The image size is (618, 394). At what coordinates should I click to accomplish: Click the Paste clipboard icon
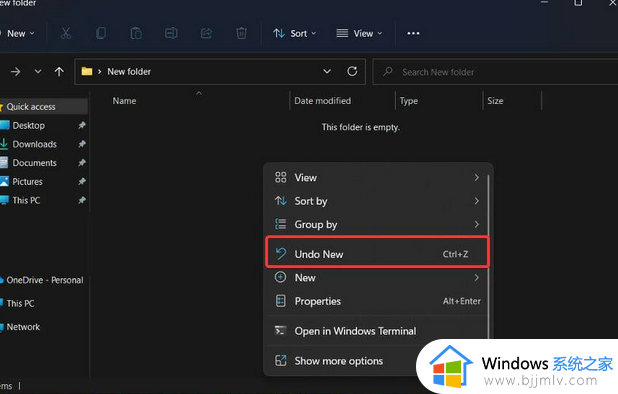click(x=136, y=33)
